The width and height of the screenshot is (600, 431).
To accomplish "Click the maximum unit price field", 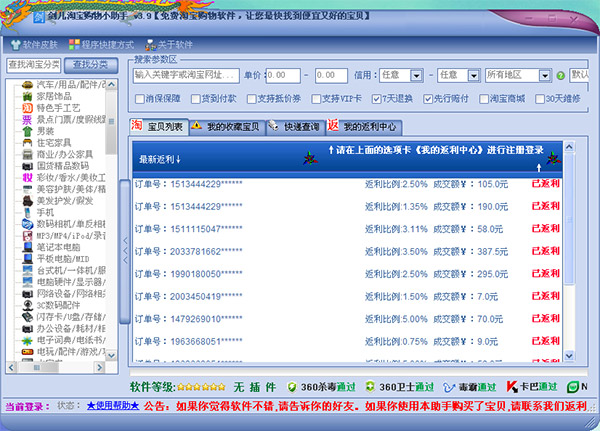I will click(331, 75).
